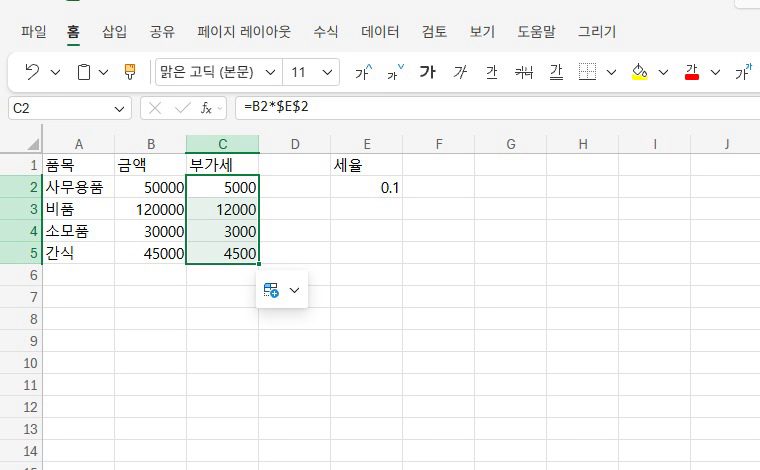This screenshot has height=470, width=760.
Task: Open the 삽입 ribbon tab
Action: coord(114,32)
